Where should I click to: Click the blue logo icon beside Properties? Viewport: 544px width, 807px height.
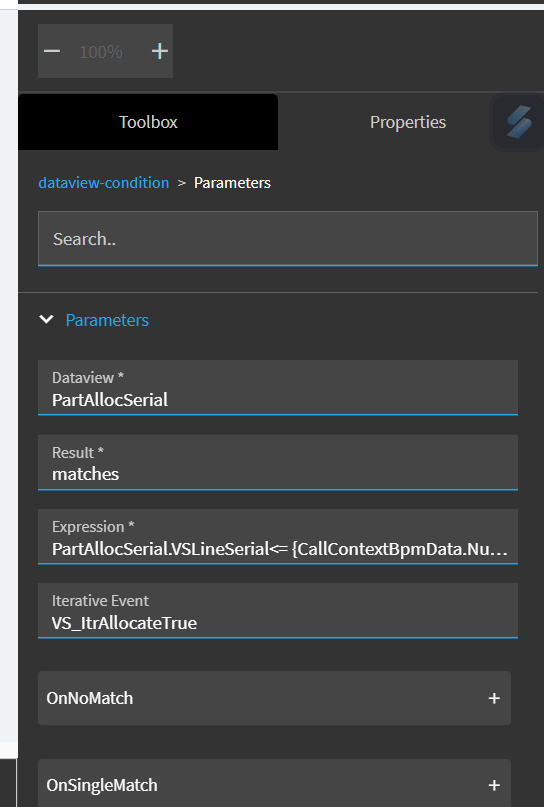click(x=519, y=122)
